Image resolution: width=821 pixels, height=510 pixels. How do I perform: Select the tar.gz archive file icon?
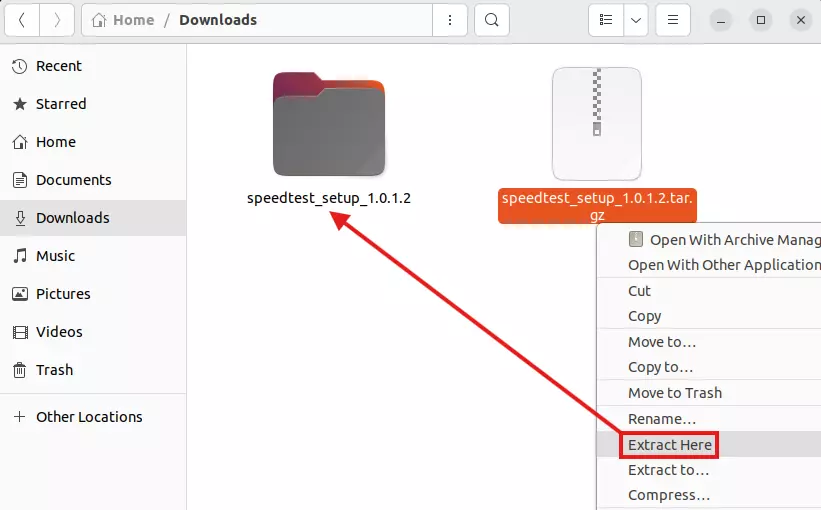pos(597,124)
